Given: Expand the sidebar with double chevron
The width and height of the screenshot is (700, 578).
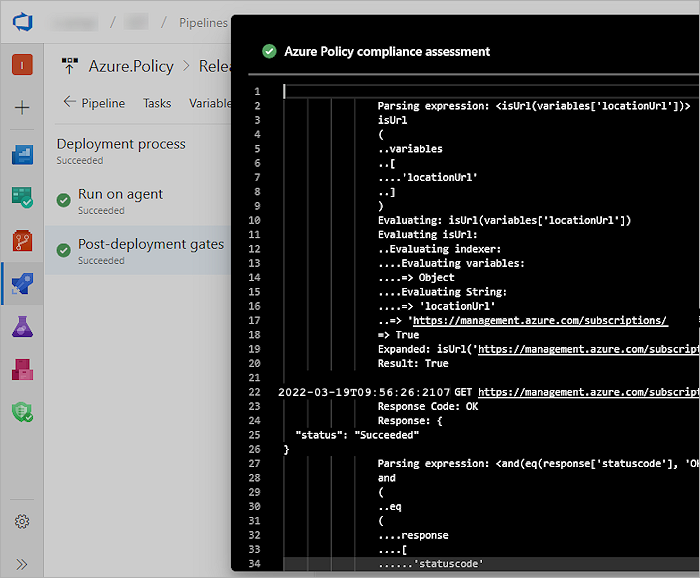Looking at the screenshot, I should point(22,564).
